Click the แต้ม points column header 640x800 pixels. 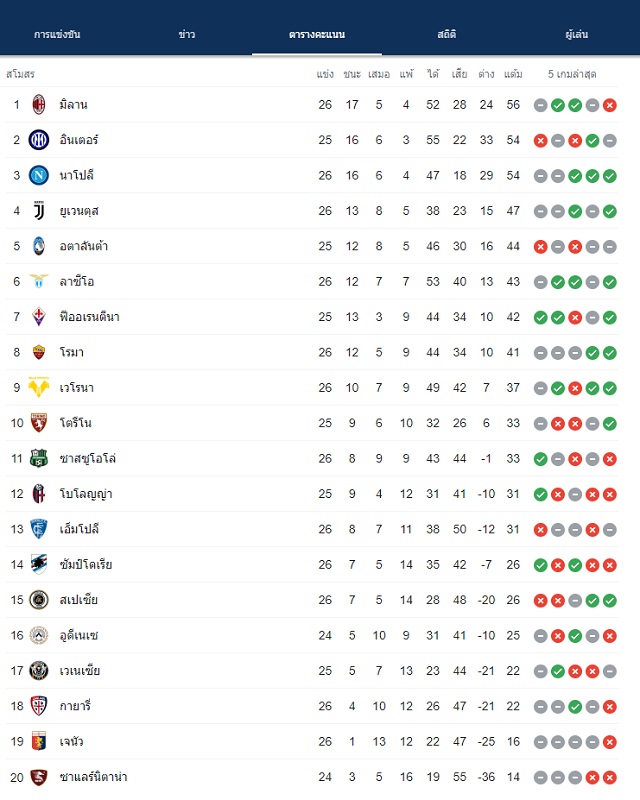tap(513, 74)
